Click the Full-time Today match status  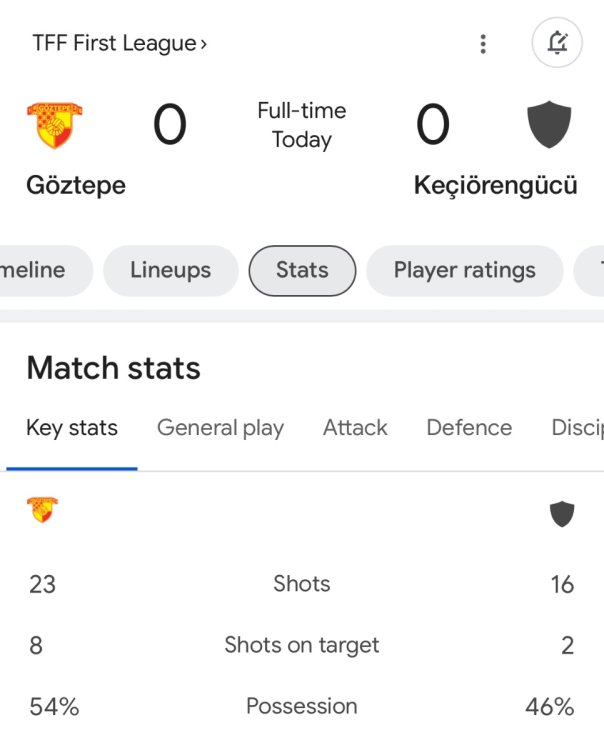[x=301, y=125]
